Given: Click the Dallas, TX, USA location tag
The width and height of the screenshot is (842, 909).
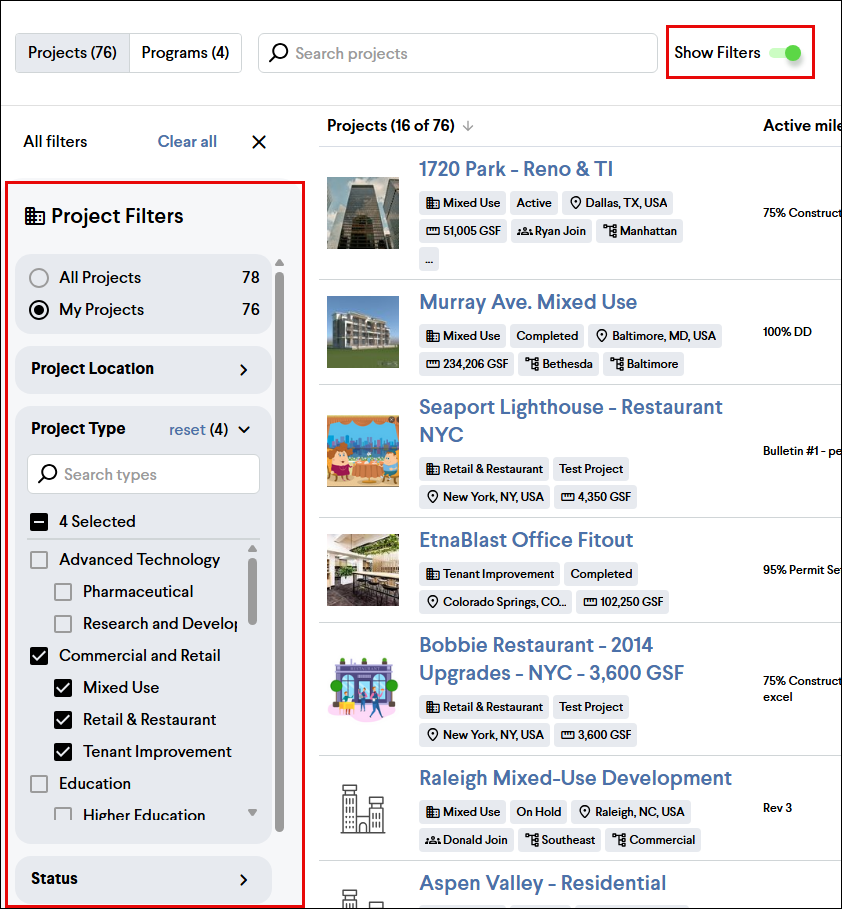Looking at the screenshot, I should [617, 203].
